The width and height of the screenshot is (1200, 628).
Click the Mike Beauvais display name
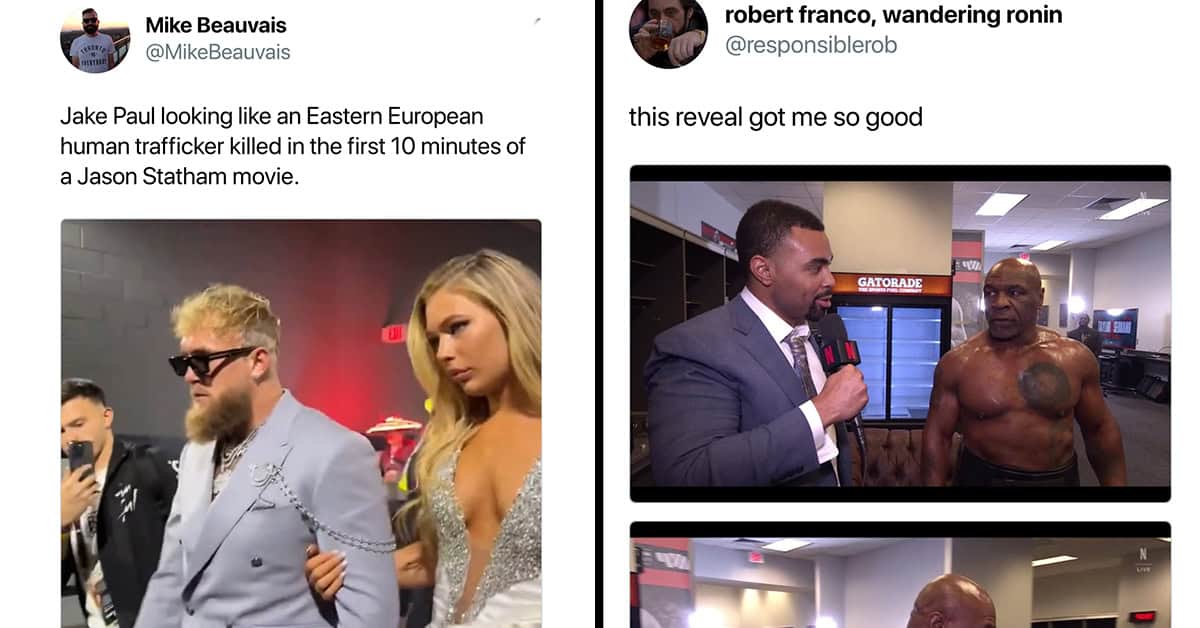(216, 24)
